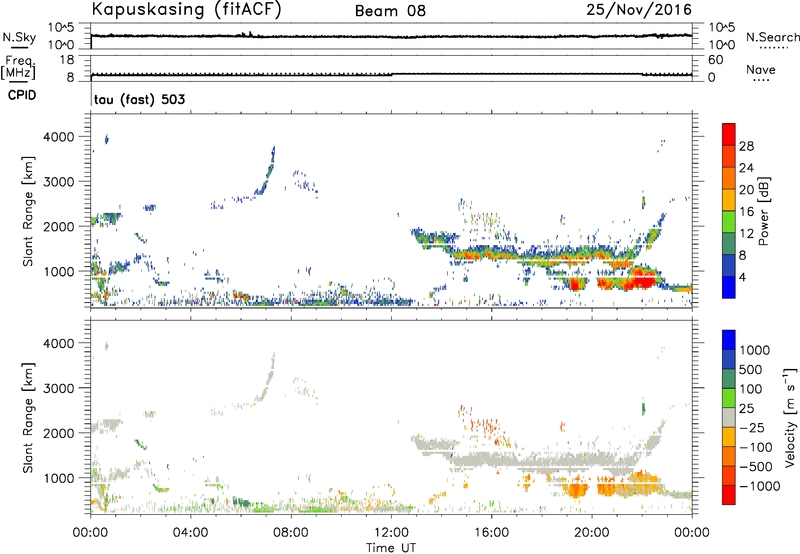The image size is (800, 554).
Task: Click the '20:00' time tick label
Action: coord(592,533)
